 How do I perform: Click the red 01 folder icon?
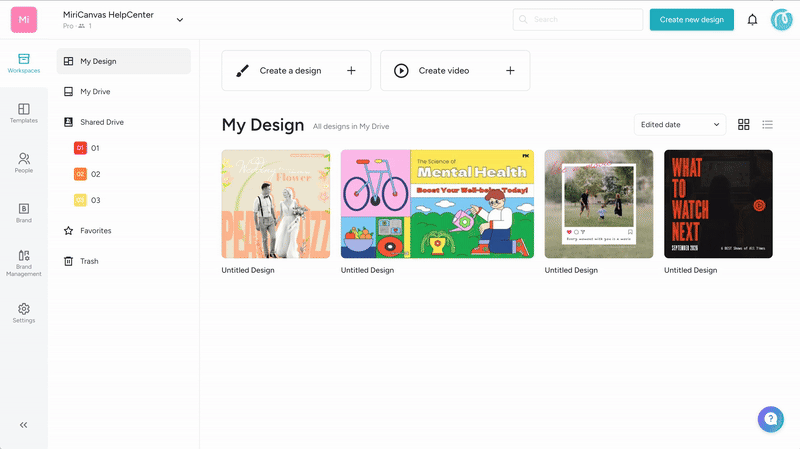[80, 148]
